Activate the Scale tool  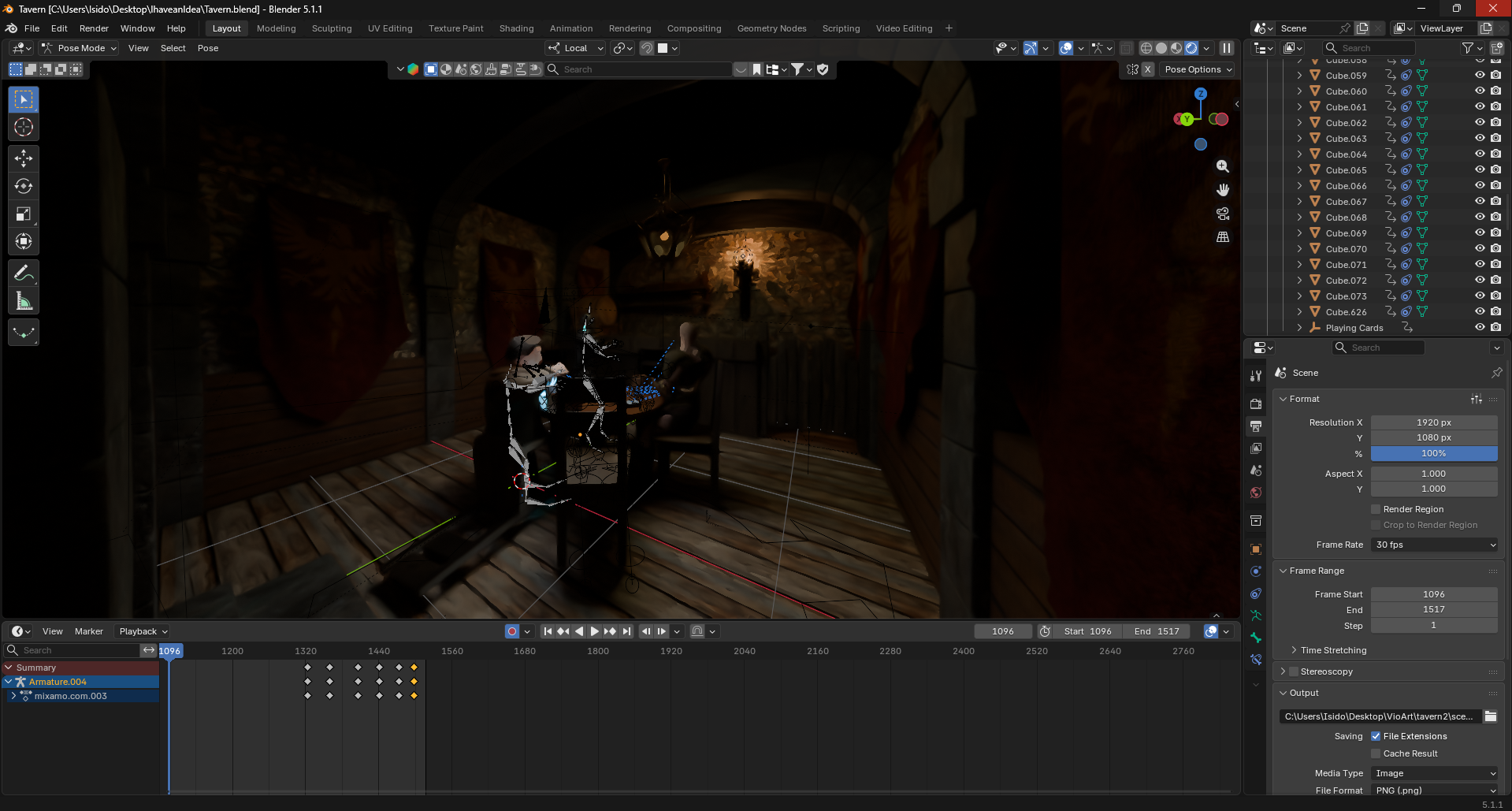24,214
